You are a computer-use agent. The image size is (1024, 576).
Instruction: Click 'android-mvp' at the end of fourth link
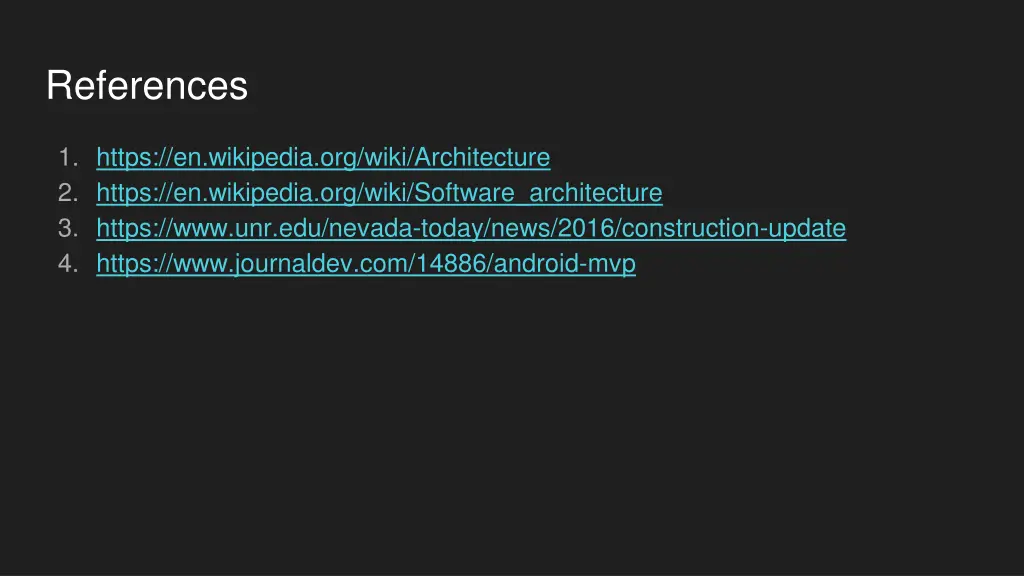565,263
